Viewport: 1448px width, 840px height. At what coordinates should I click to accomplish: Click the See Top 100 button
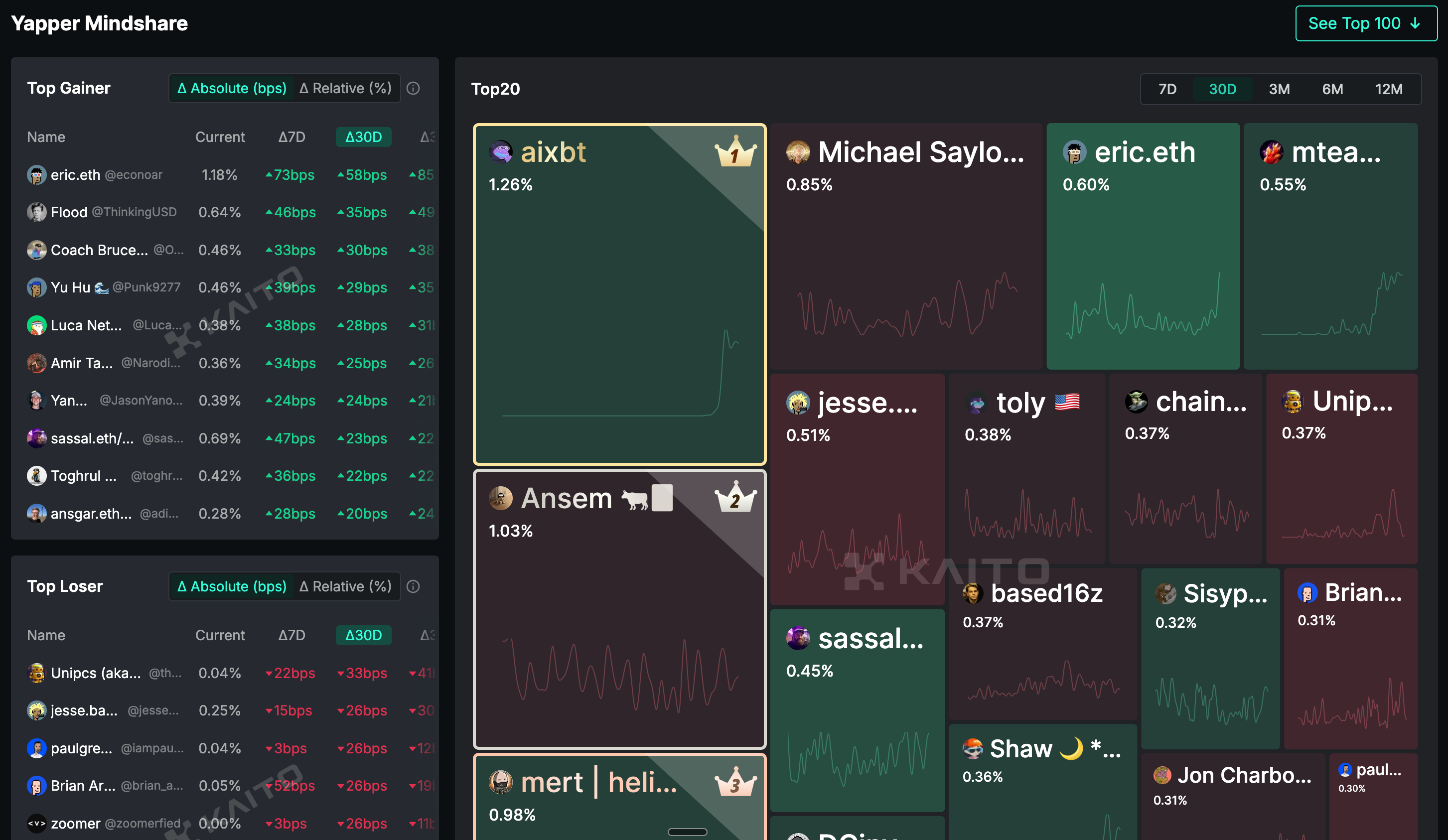1366,23
